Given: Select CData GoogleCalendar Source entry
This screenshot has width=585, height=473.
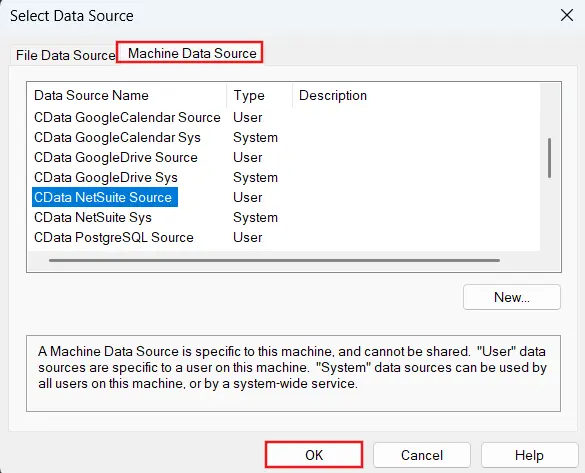Looking at the screenshot, I should [x=127, y=118].
